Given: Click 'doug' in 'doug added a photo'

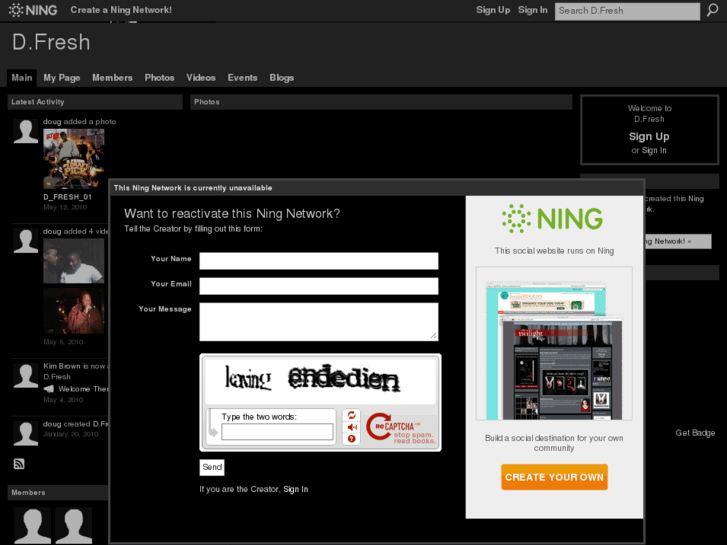Looking at the screenshot, I should (x=52, y=122).
